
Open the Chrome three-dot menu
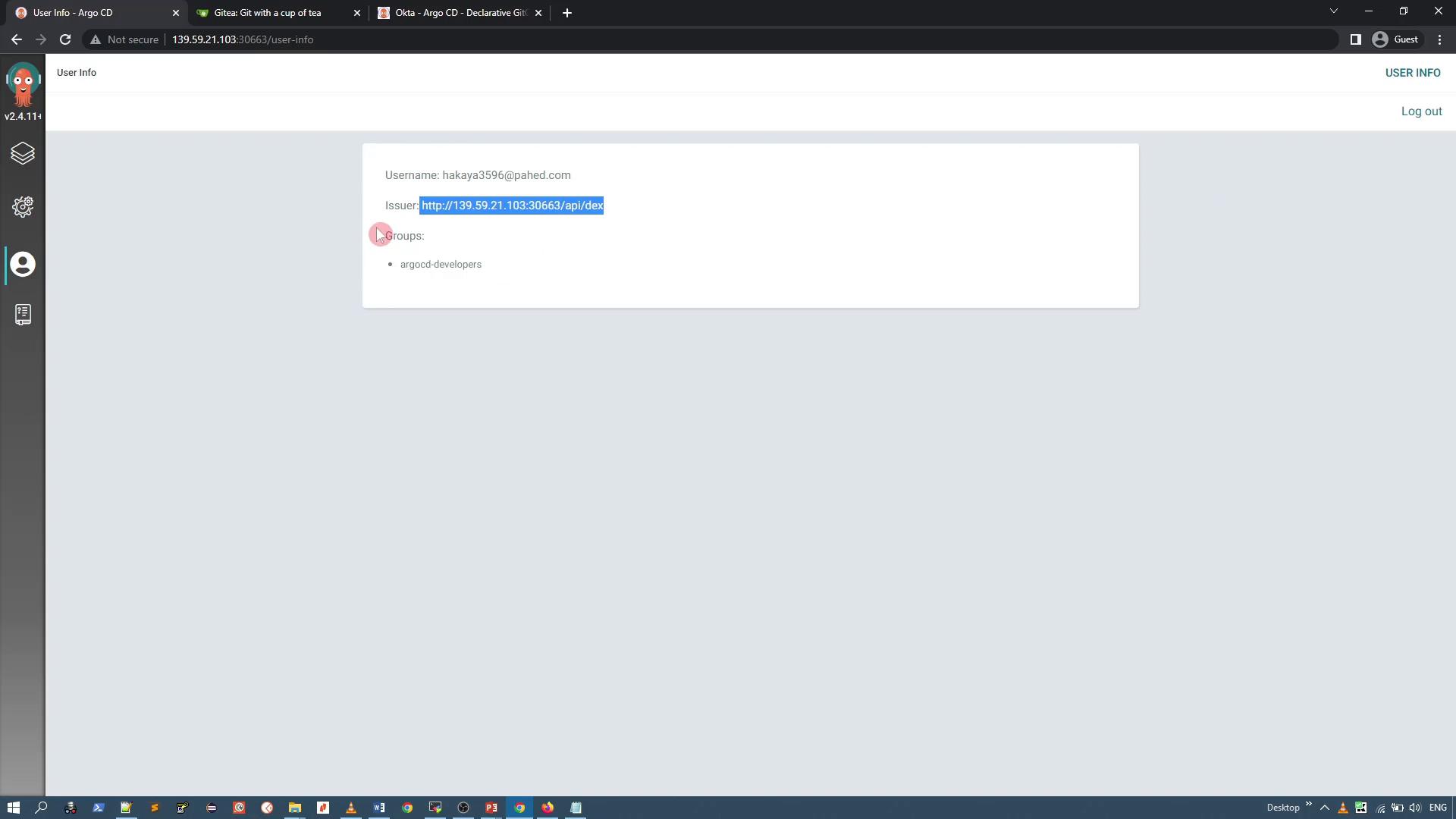tap(1439, 39)
